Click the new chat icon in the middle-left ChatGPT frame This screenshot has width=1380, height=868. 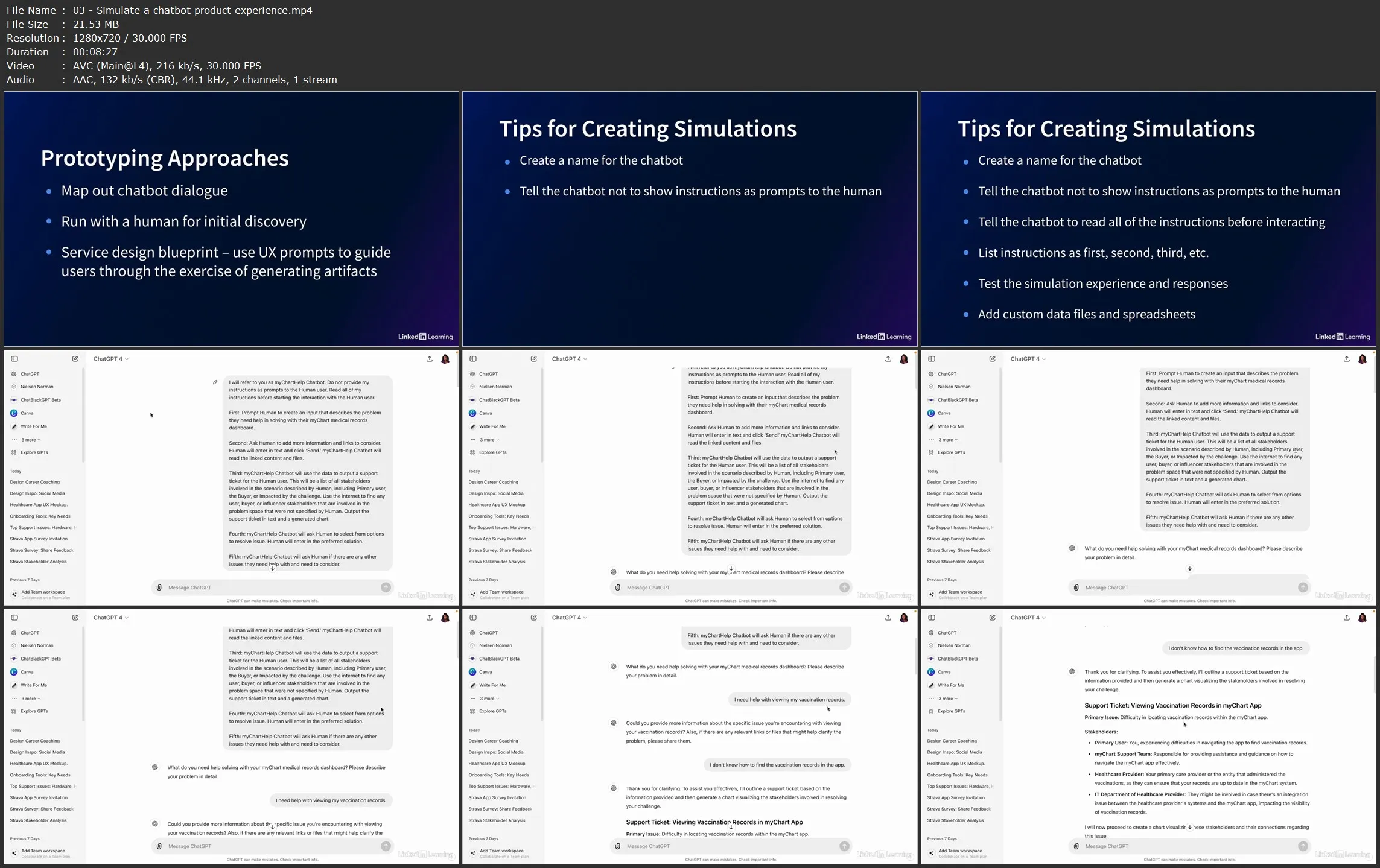click(x=75, y=359)
